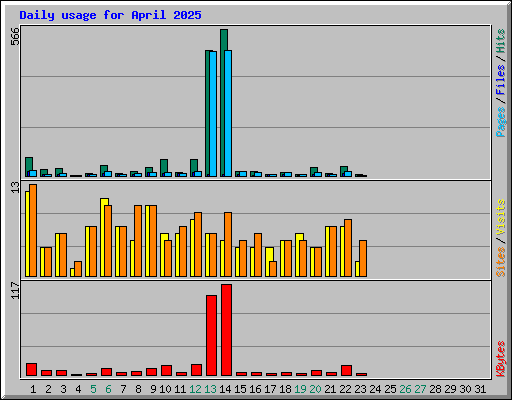512x400 pixels.
Task: Click the Hits axis label
Action: (x=500, y=41)
